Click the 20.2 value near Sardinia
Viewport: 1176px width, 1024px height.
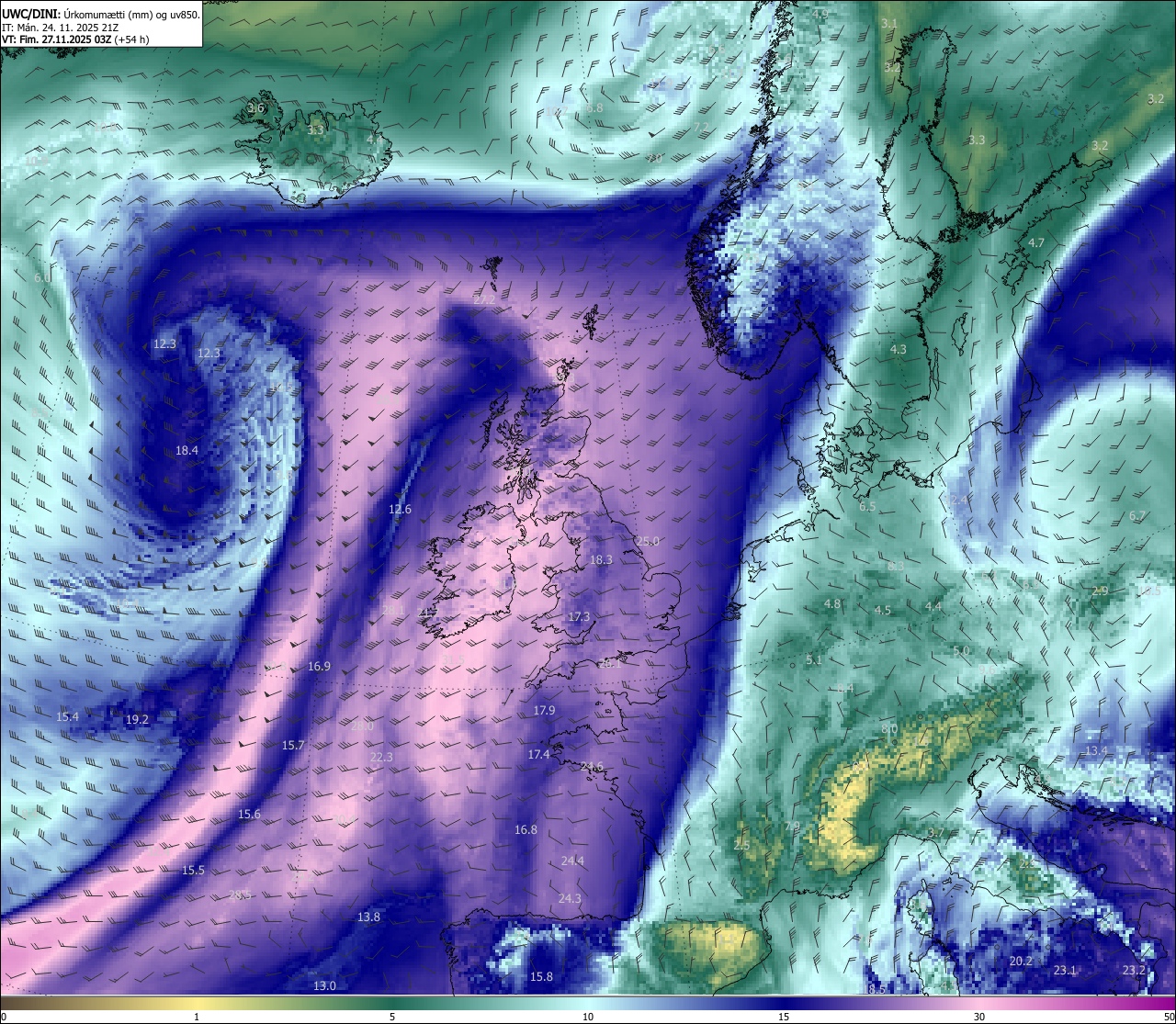1021,961
